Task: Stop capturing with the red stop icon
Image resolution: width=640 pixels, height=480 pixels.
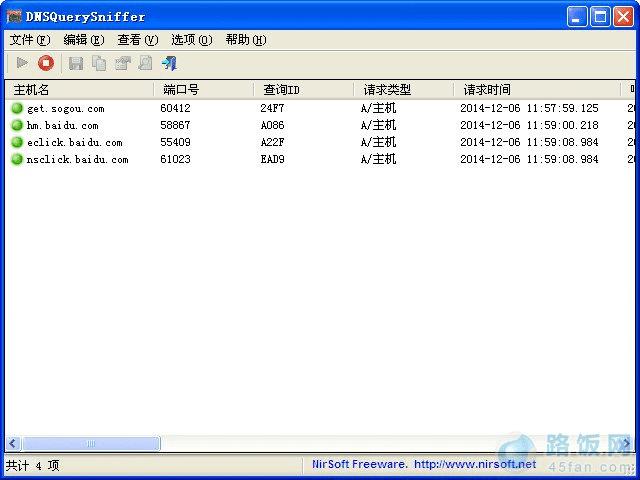Action: (46, 63)
